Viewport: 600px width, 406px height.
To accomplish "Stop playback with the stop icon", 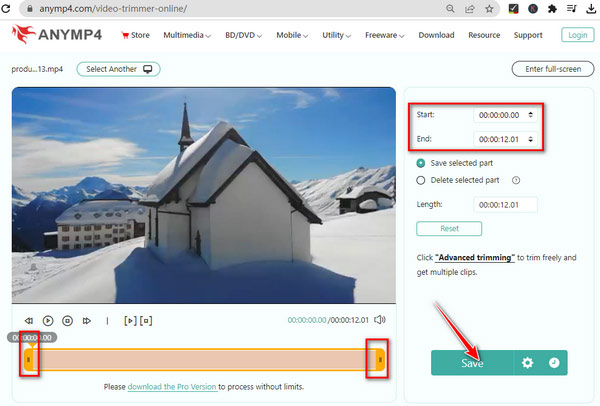I will (x=67, y=321).
